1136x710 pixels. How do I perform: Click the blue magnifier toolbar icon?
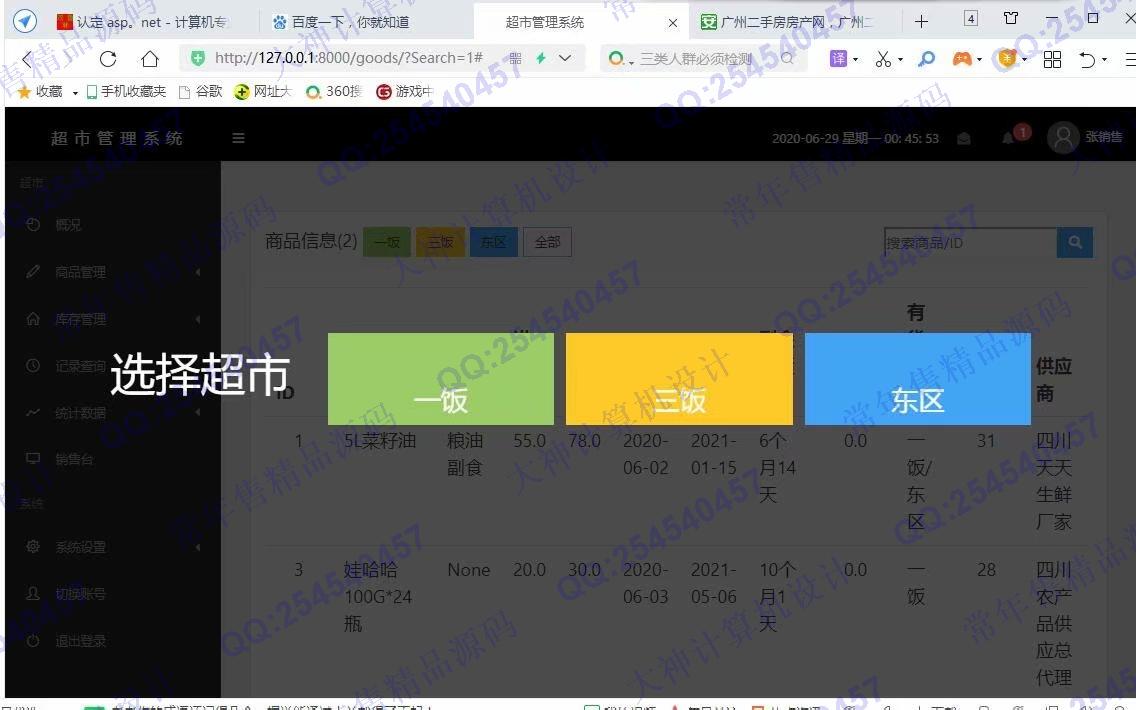tap(927, 59)
